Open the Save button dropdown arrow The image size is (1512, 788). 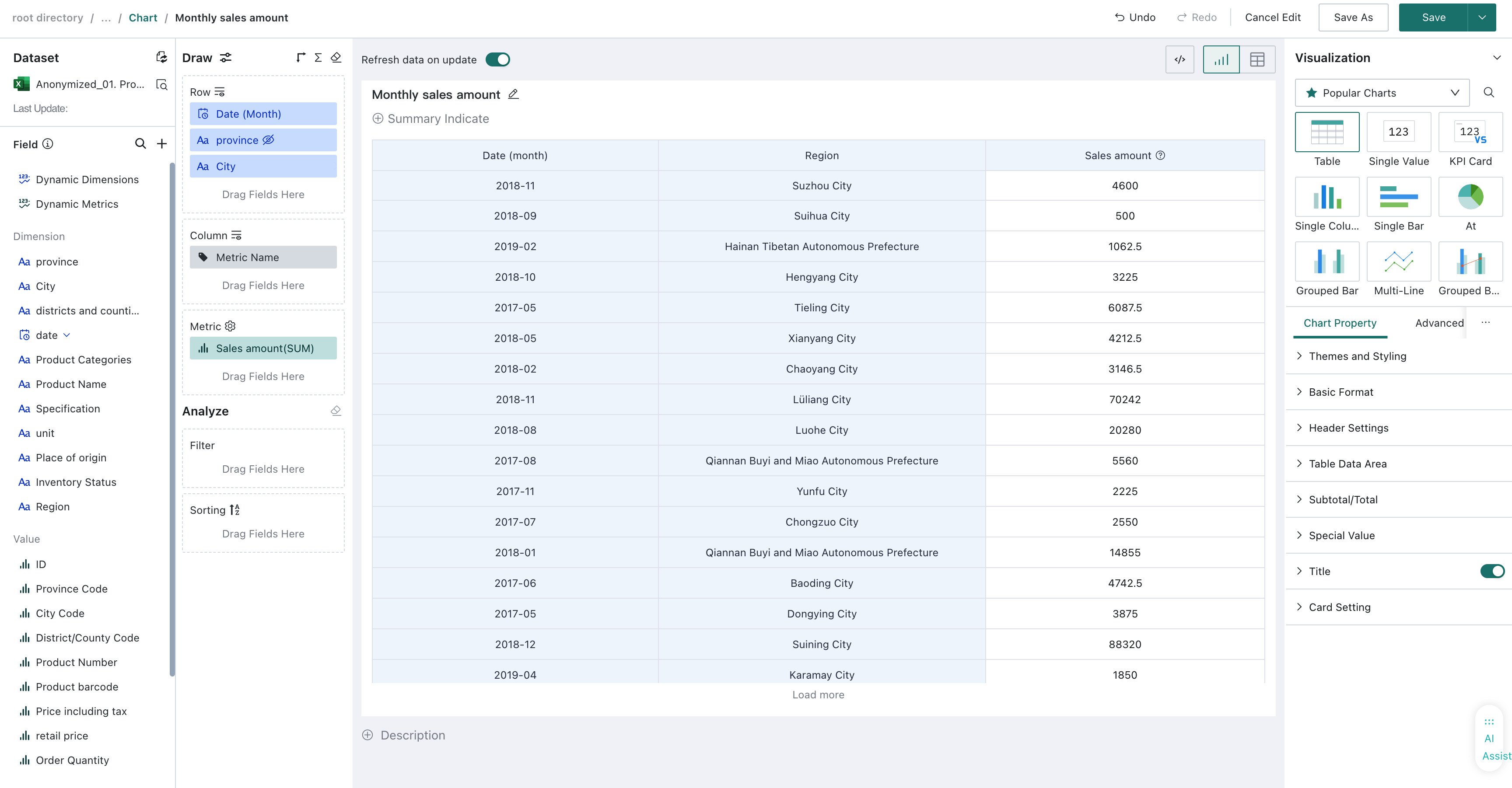(x=1481, y=17)
